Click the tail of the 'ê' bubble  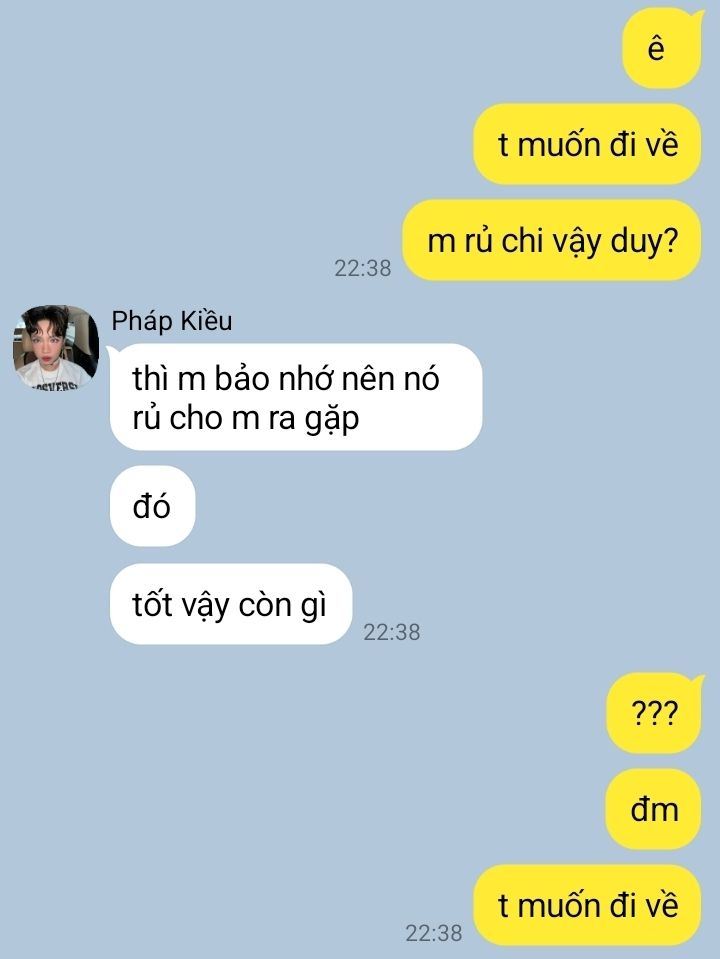point(697,17)
